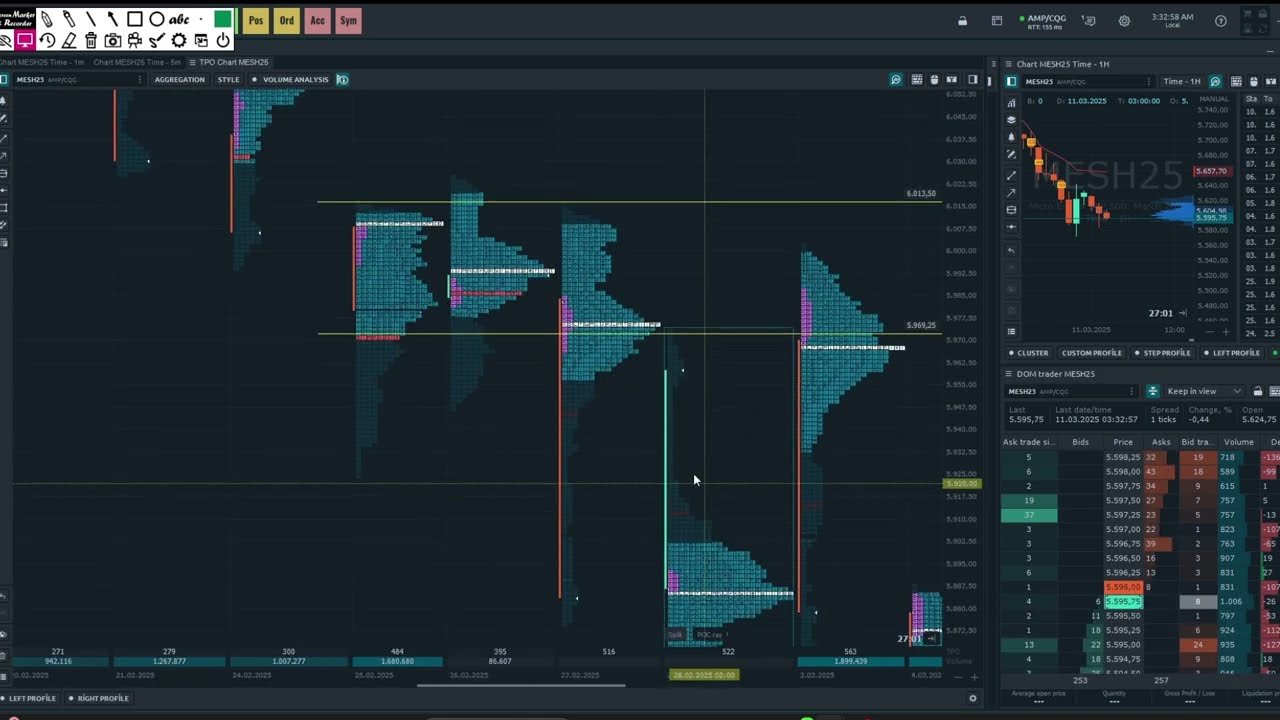Screen dimensions: 1280x720
Task: Click the teal center DOM icon
Action: click(1152, 391)
